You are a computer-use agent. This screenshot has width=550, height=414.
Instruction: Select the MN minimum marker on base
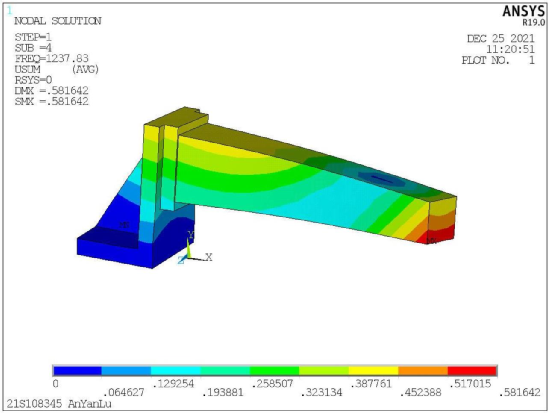coord(125,225)
